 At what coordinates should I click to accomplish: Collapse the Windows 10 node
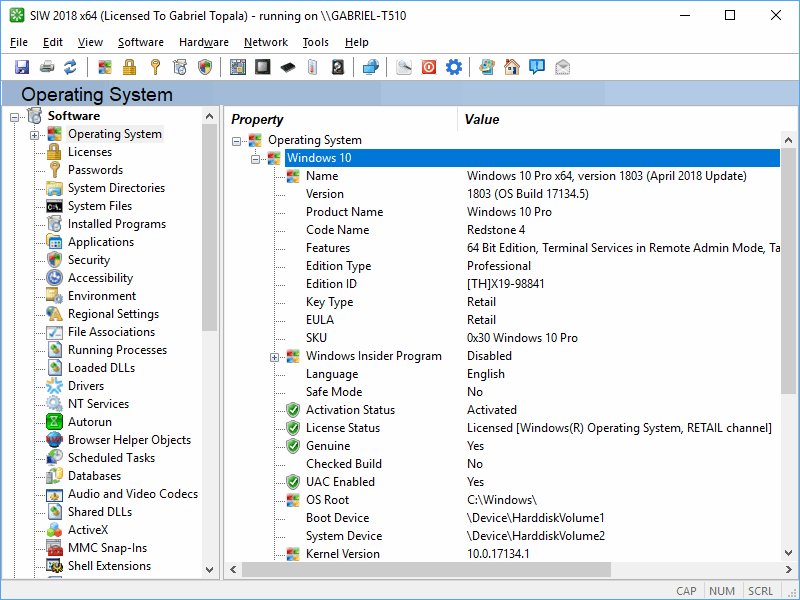point(256,159)
